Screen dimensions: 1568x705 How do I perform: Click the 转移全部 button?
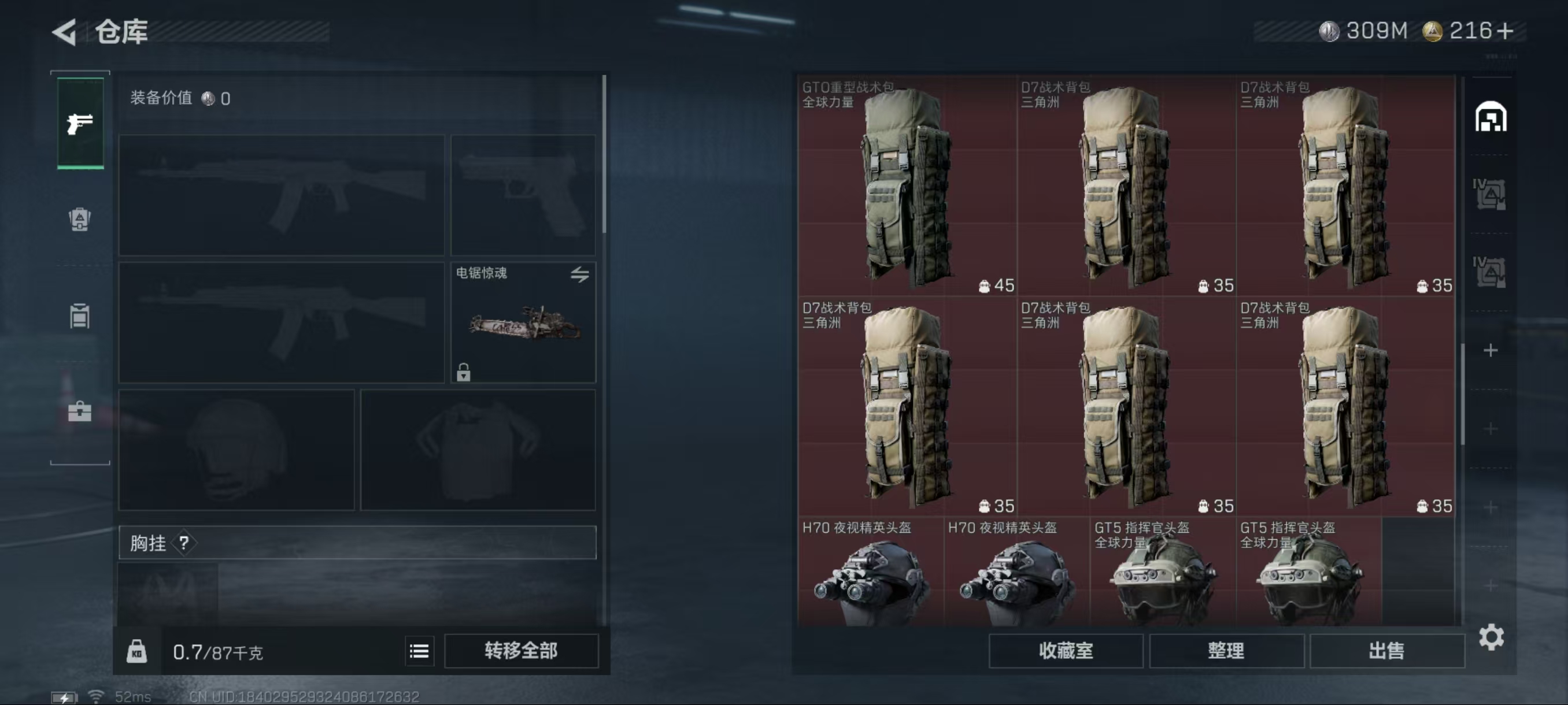521,651
